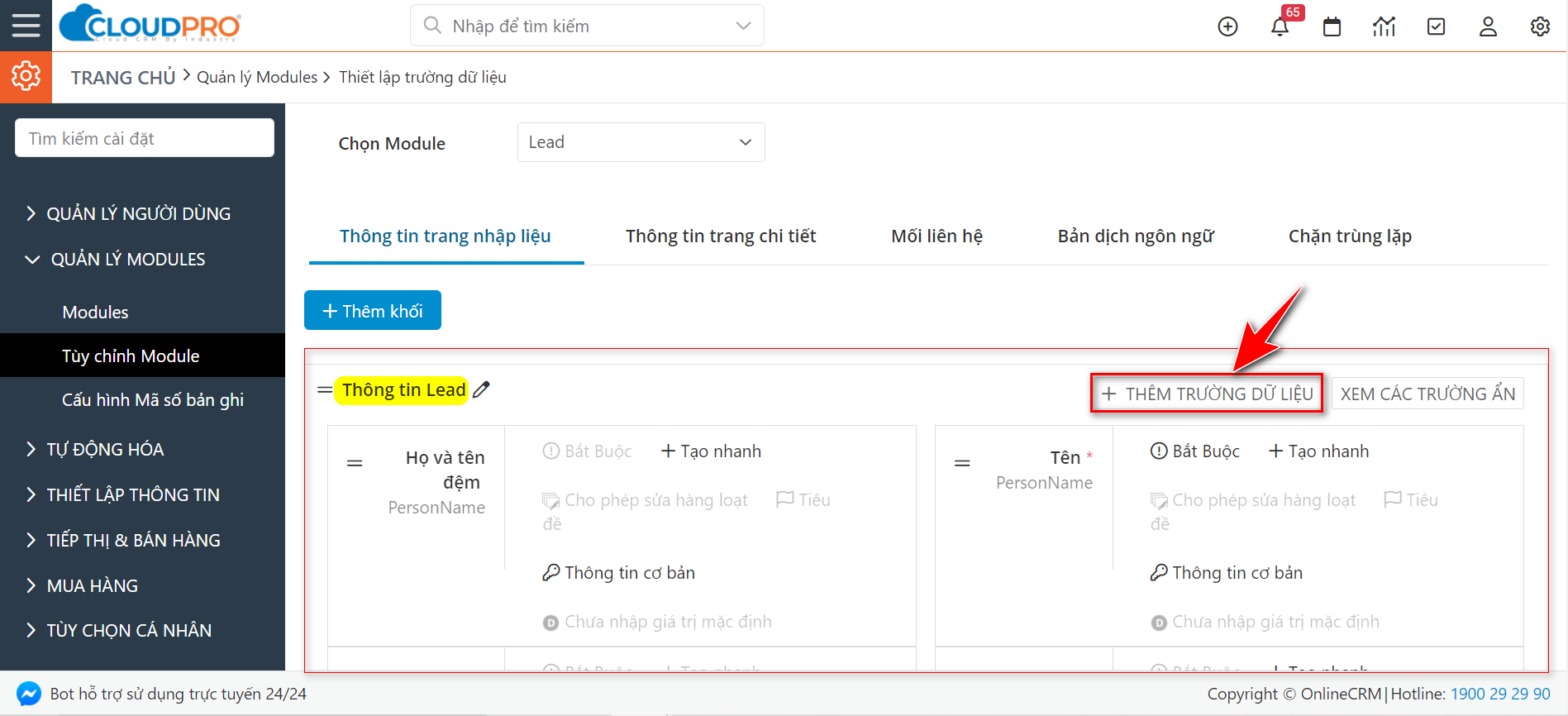The height and width of the screenshot is (716, 1568).
Task: Call hotline link 1900 29 29 90
Action: point(1500,694)
